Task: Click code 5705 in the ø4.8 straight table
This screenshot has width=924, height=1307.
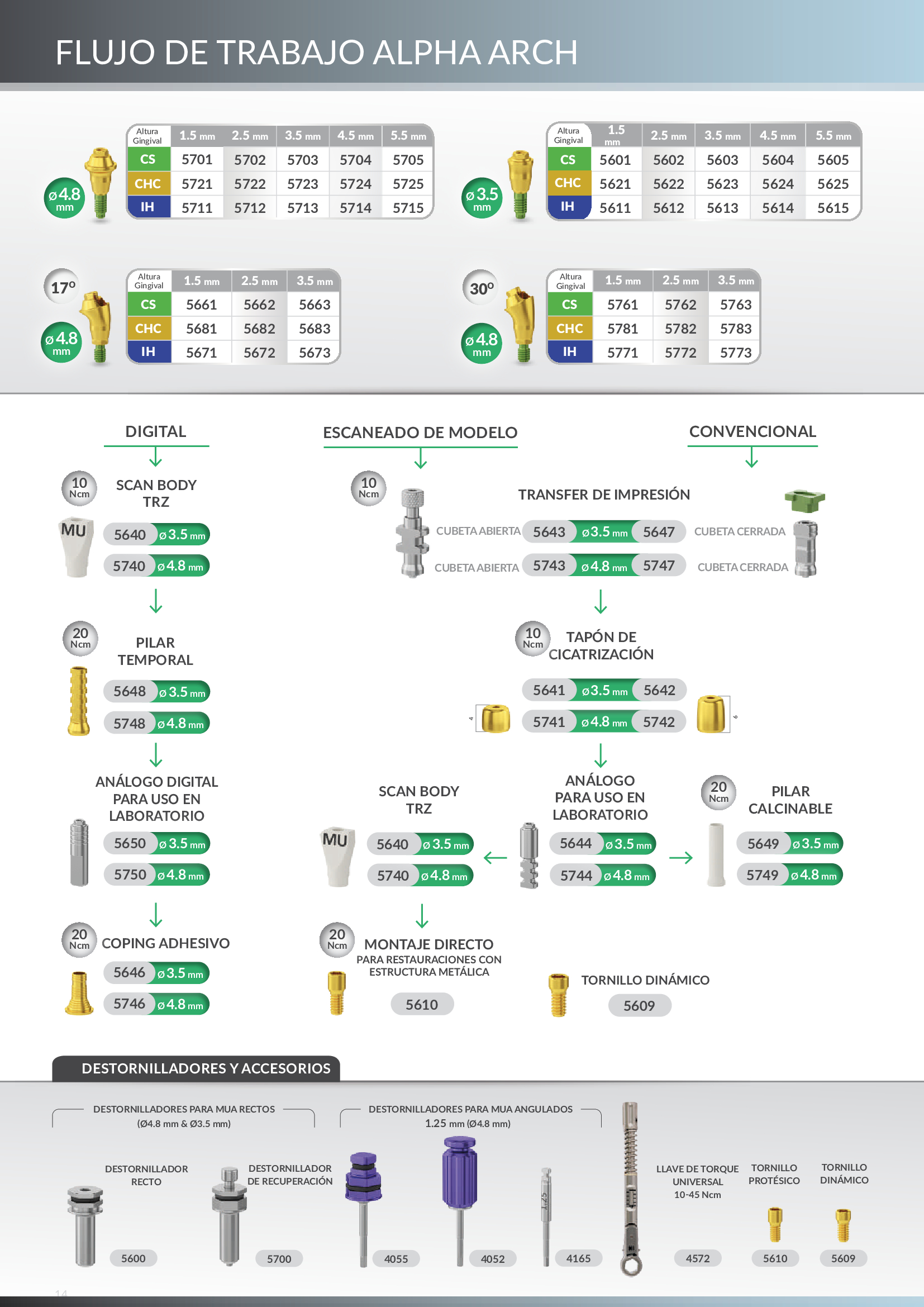Action: click(x=408, y=160)
